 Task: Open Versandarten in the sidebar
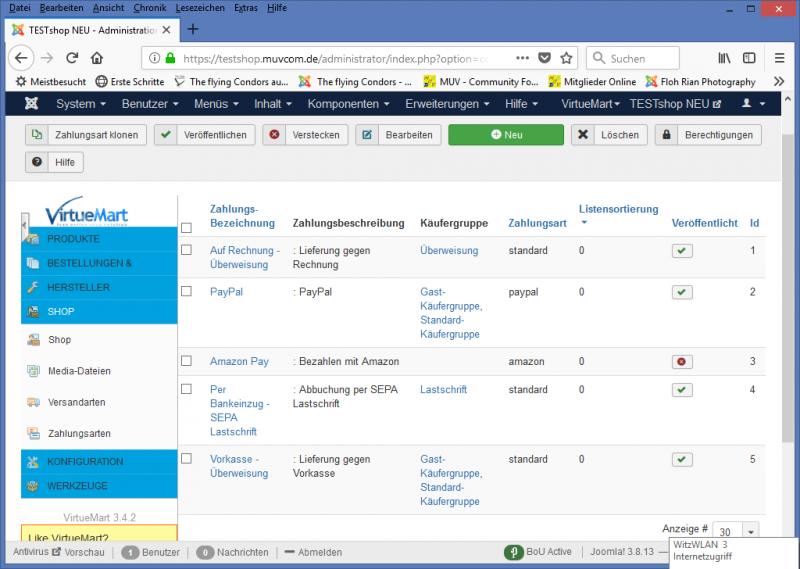(76, 402)
